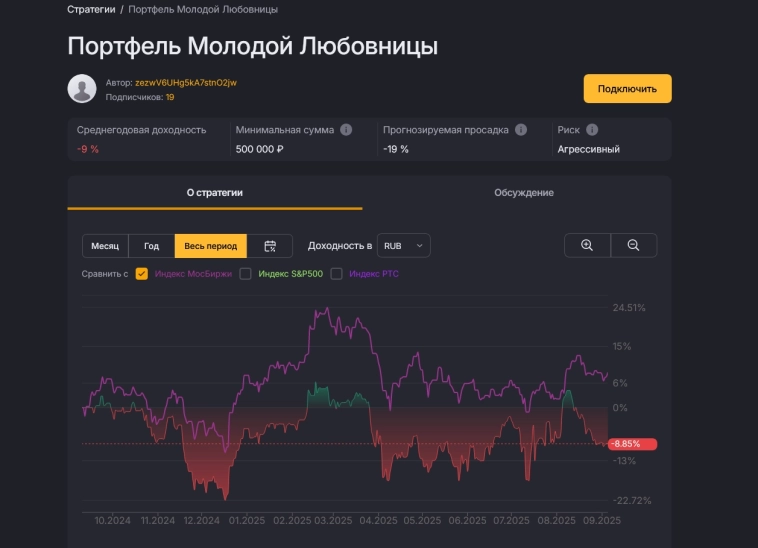Go to Стратегии breadcrumb link
Image resolution: width=758 pixels, height=548 pixels.
90,10
